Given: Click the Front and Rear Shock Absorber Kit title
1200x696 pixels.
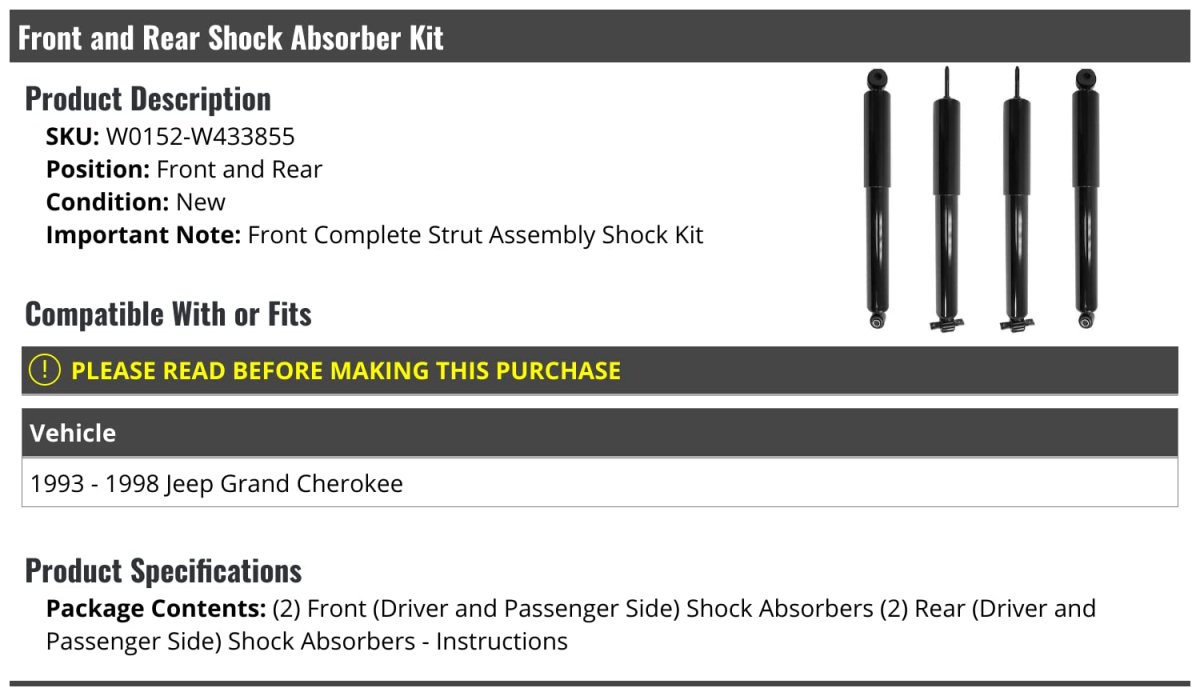Looking at the screenshot, I should [x=231, y=38].
